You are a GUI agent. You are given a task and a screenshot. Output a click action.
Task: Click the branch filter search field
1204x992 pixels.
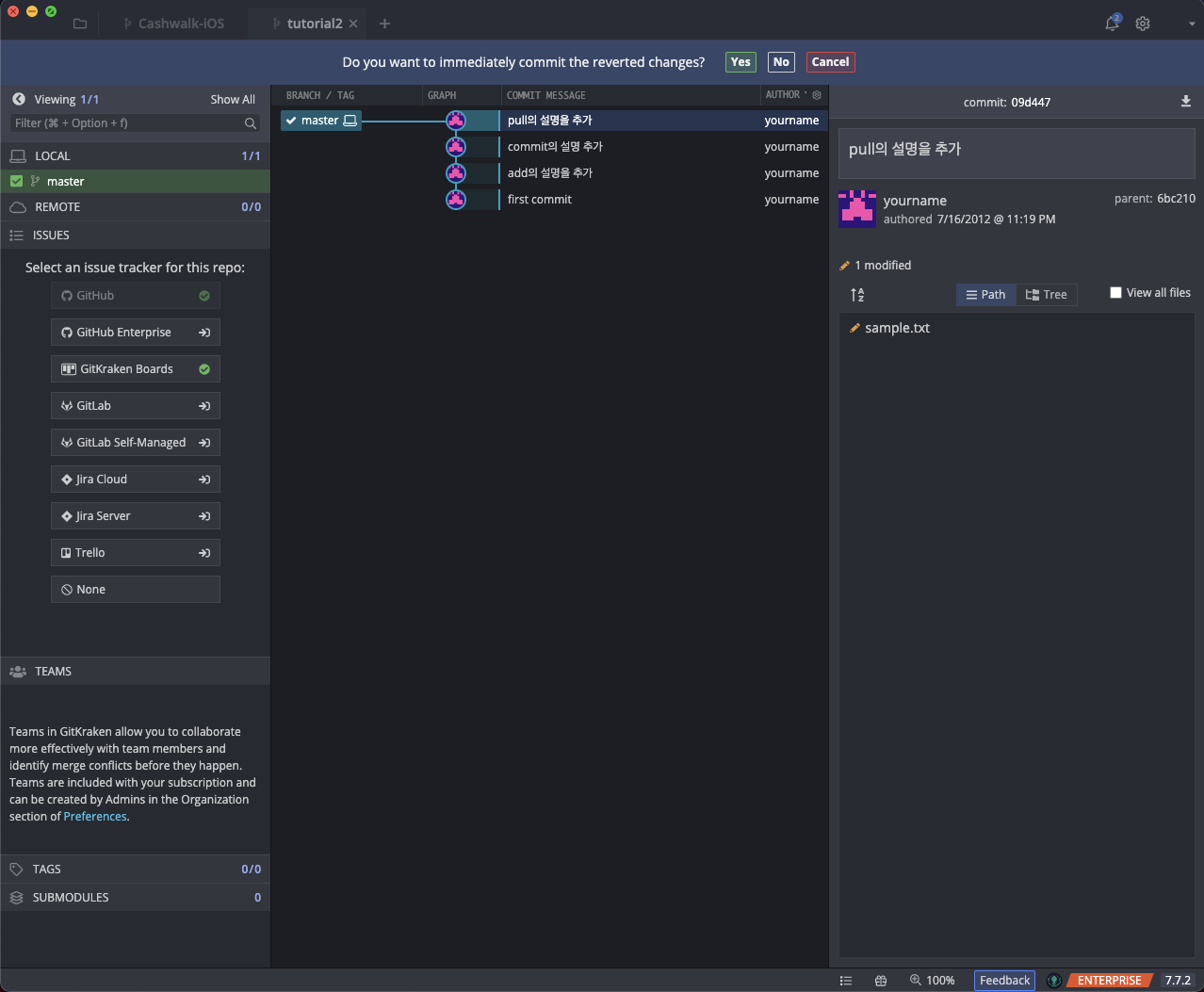(127, 123)
